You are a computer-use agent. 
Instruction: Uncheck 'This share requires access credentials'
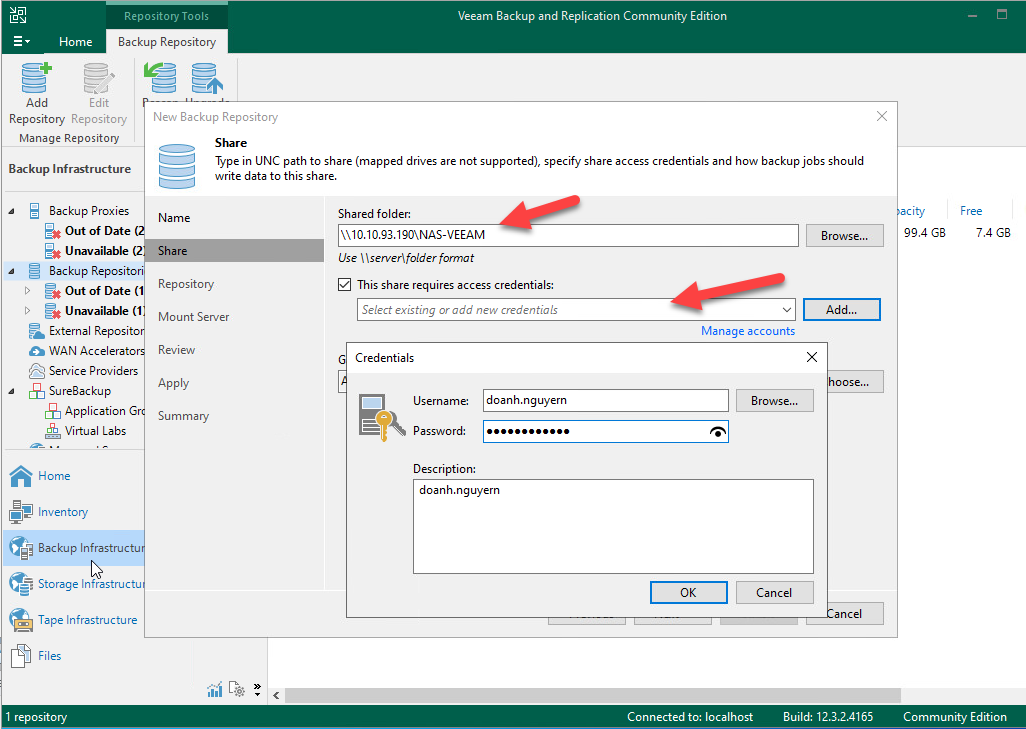click(x=345, y=285)
